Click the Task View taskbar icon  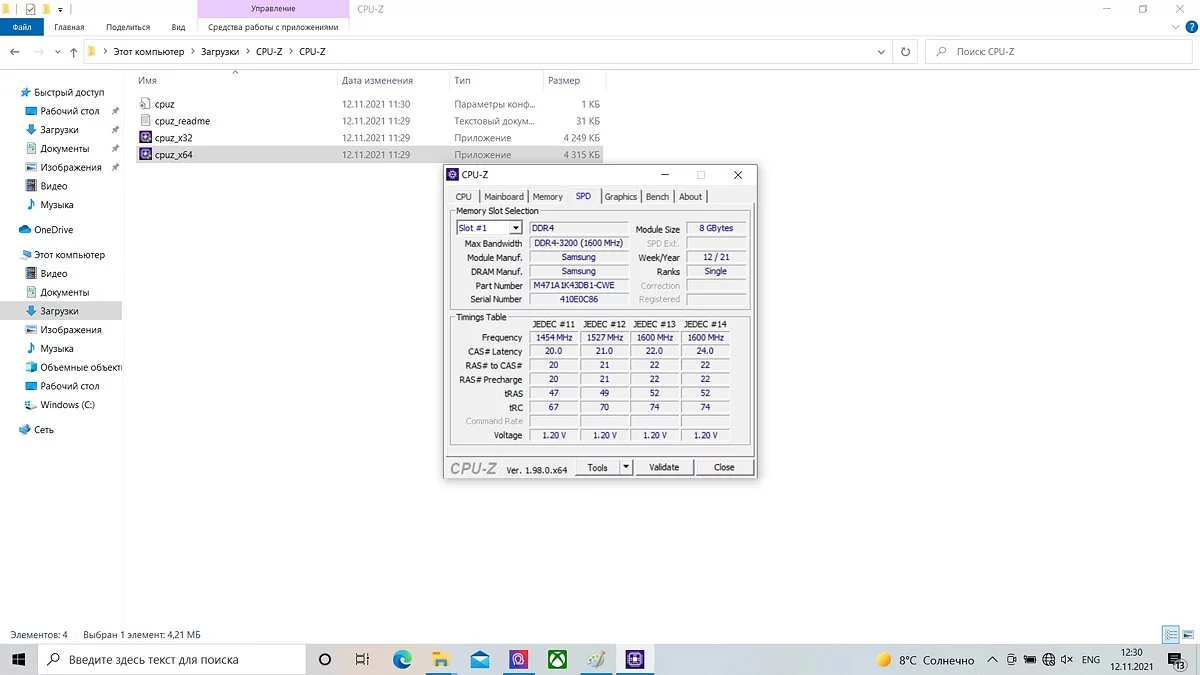pos(363,660)
